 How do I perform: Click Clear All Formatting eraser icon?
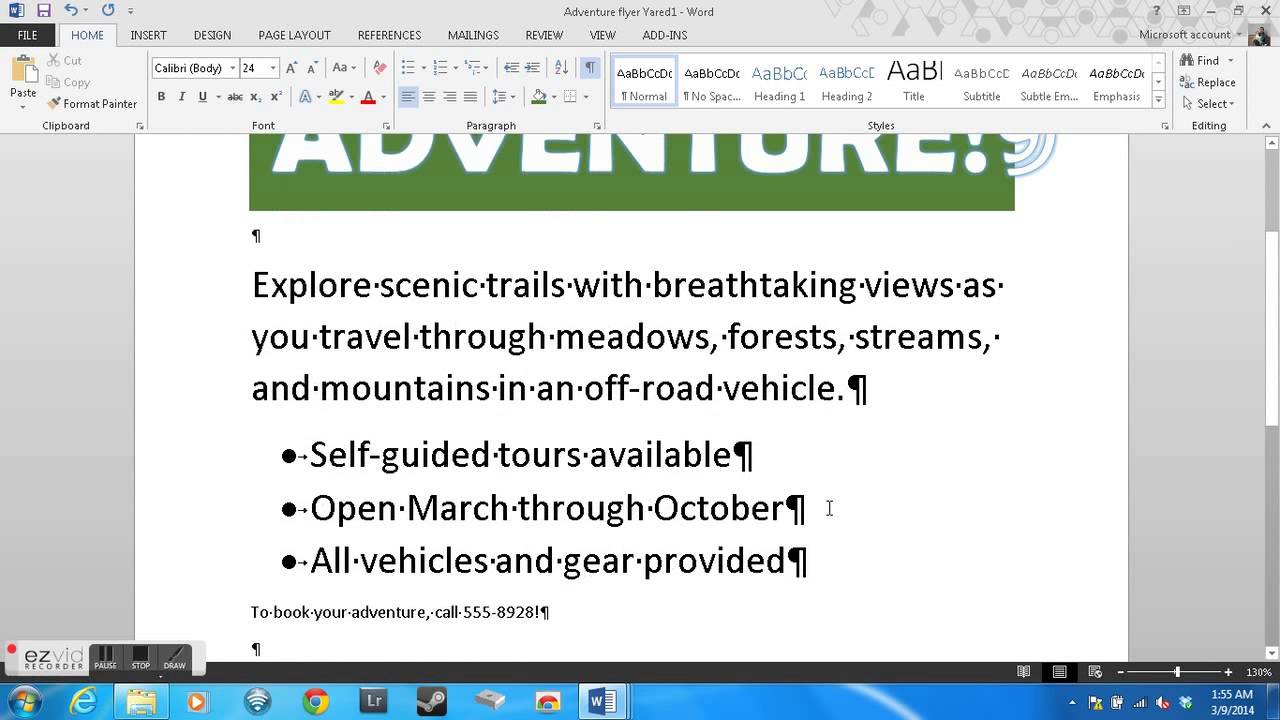(379, 68)
